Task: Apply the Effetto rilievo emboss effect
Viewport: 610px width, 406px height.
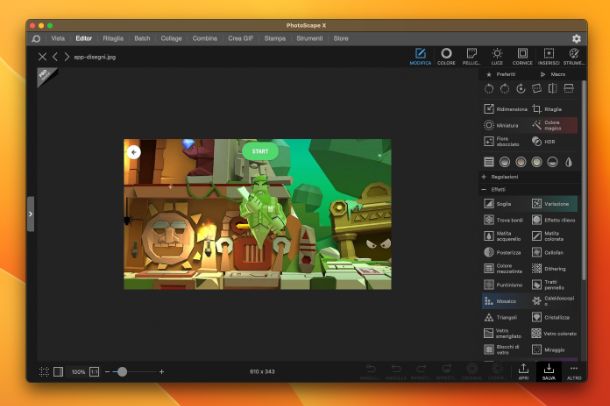Action: 554,220
